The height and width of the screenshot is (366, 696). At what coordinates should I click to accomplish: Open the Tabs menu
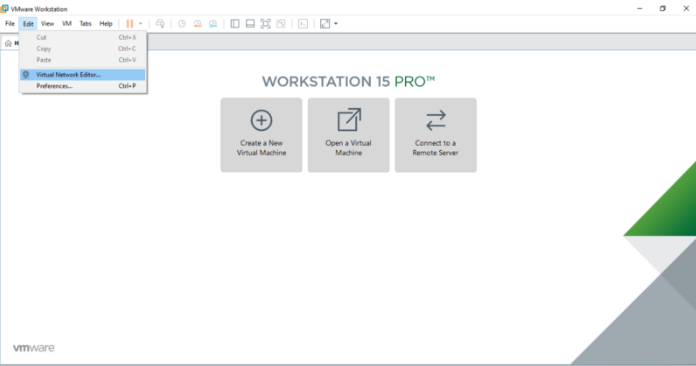click(x=85, y=24)
